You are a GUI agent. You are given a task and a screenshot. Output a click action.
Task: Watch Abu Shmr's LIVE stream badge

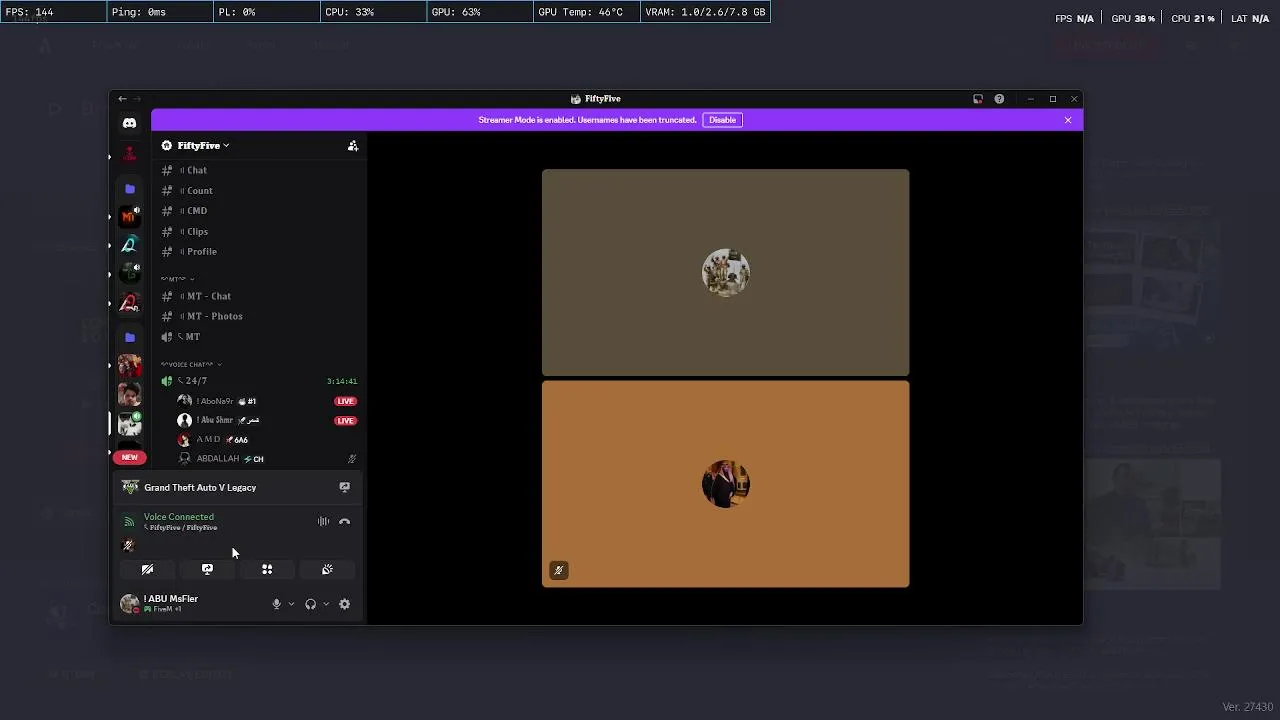coord(345,420)
